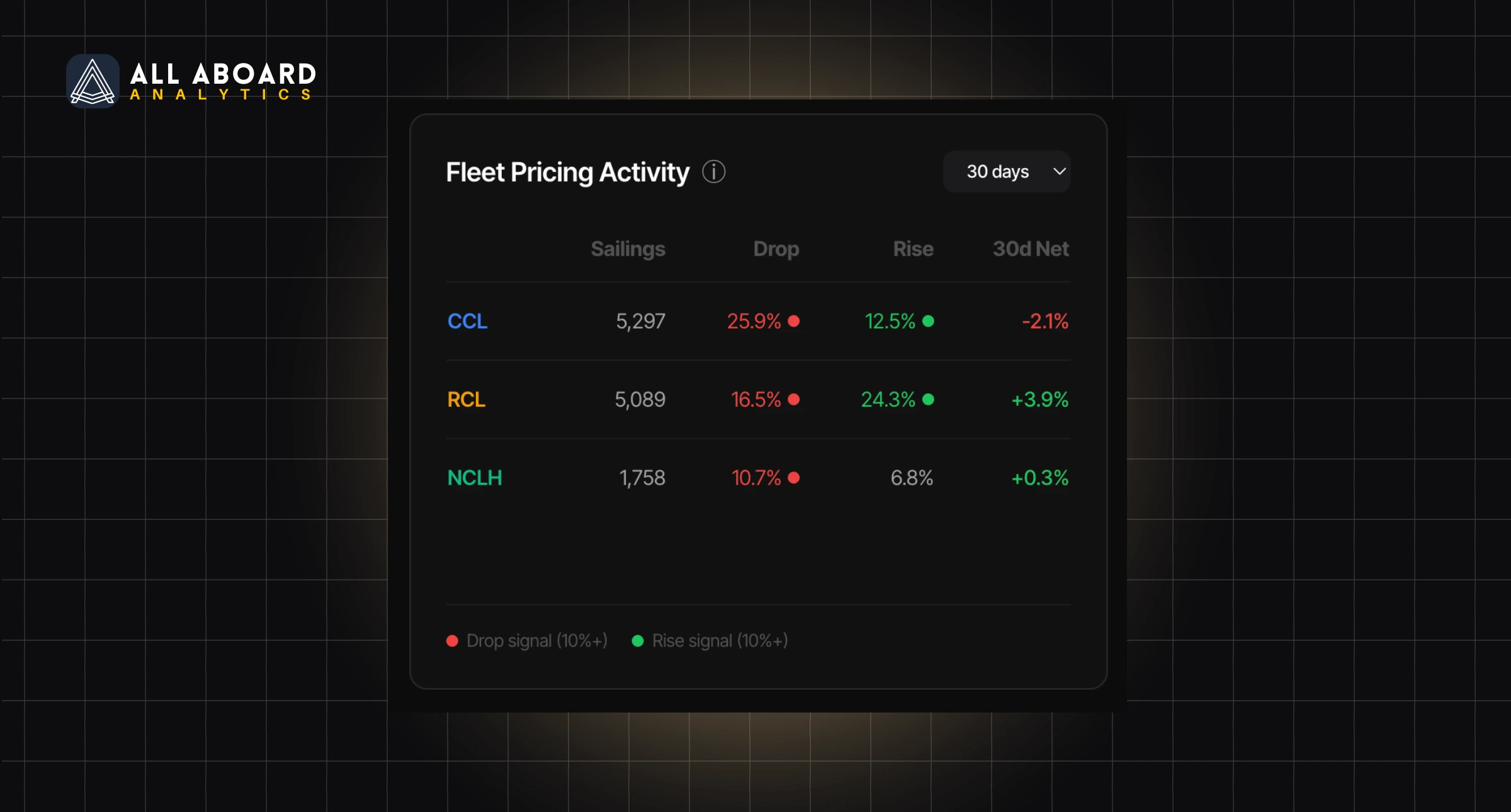The image size is (1511, 812).
Task: Click the green Rise signal legend dot
Action: 638,641
